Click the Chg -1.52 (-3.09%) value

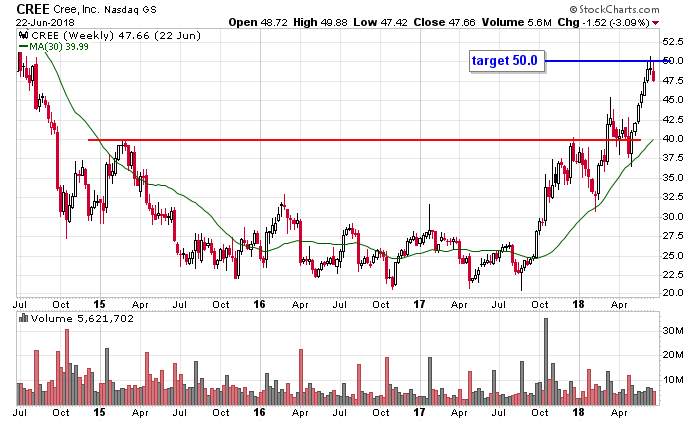pyautogui.click(x=603, y=22)
